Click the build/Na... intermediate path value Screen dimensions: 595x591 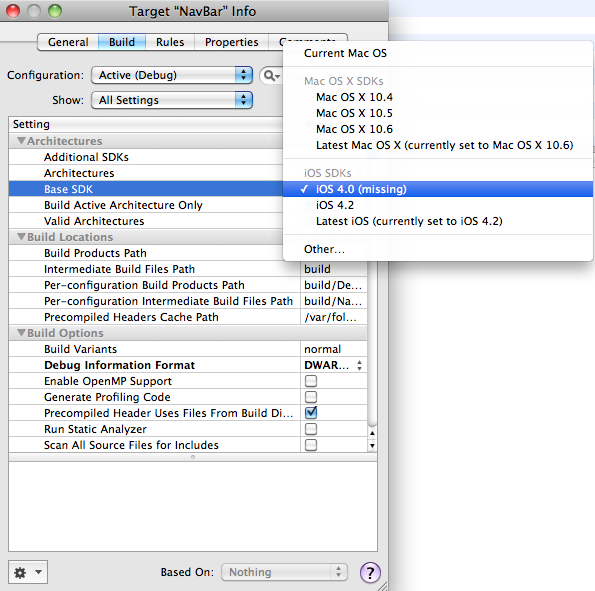pos(333,301)
